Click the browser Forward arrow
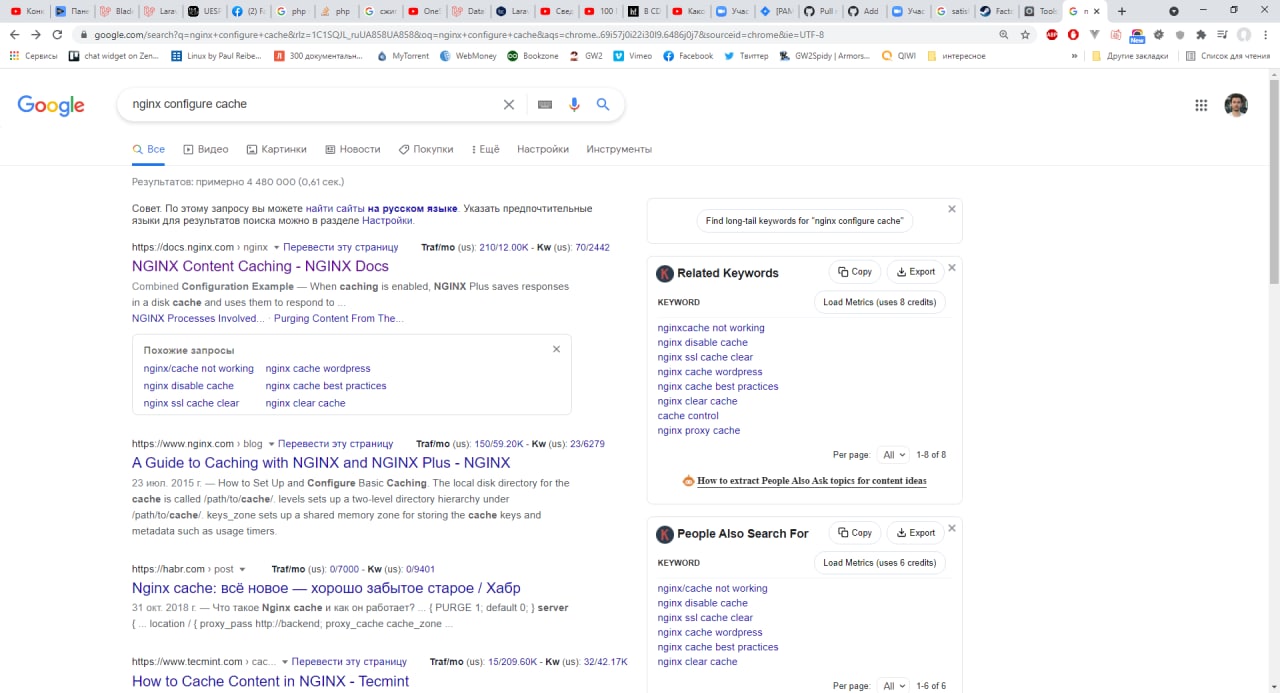This screenshot has height=693, width=1280. tap(36, 34)
